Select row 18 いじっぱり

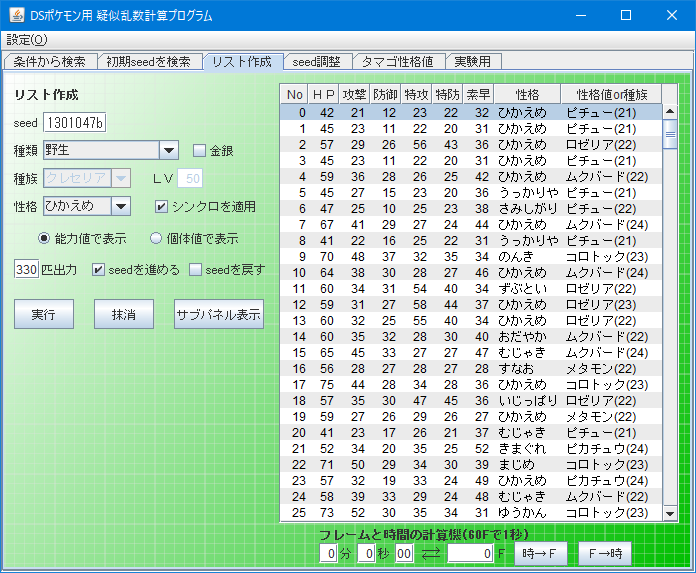click(471, 400)
